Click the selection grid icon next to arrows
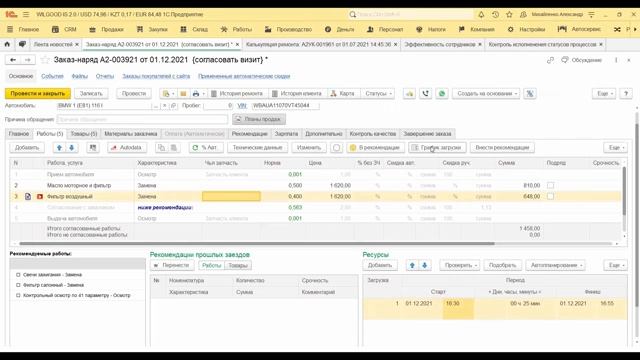The height and width of the screenshot is (360, 640). coord(93,147)
